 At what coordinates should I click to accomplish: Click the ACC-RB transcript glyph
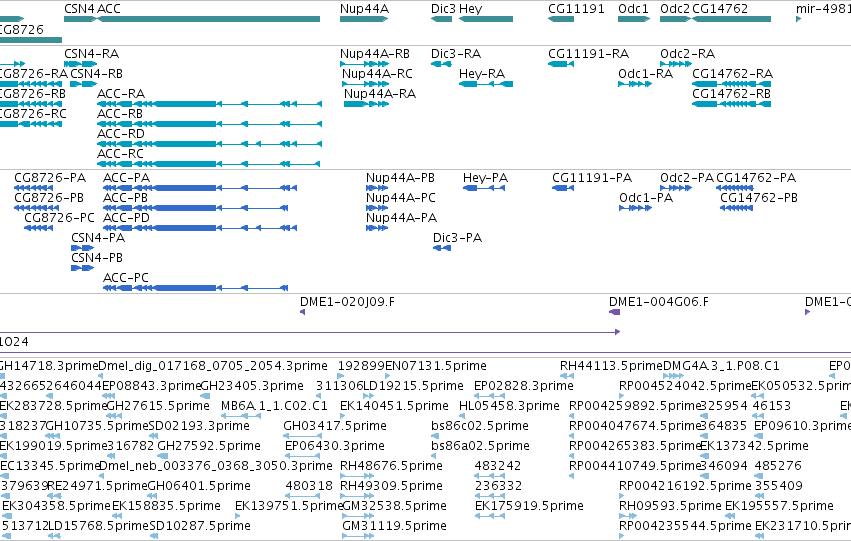209,124
